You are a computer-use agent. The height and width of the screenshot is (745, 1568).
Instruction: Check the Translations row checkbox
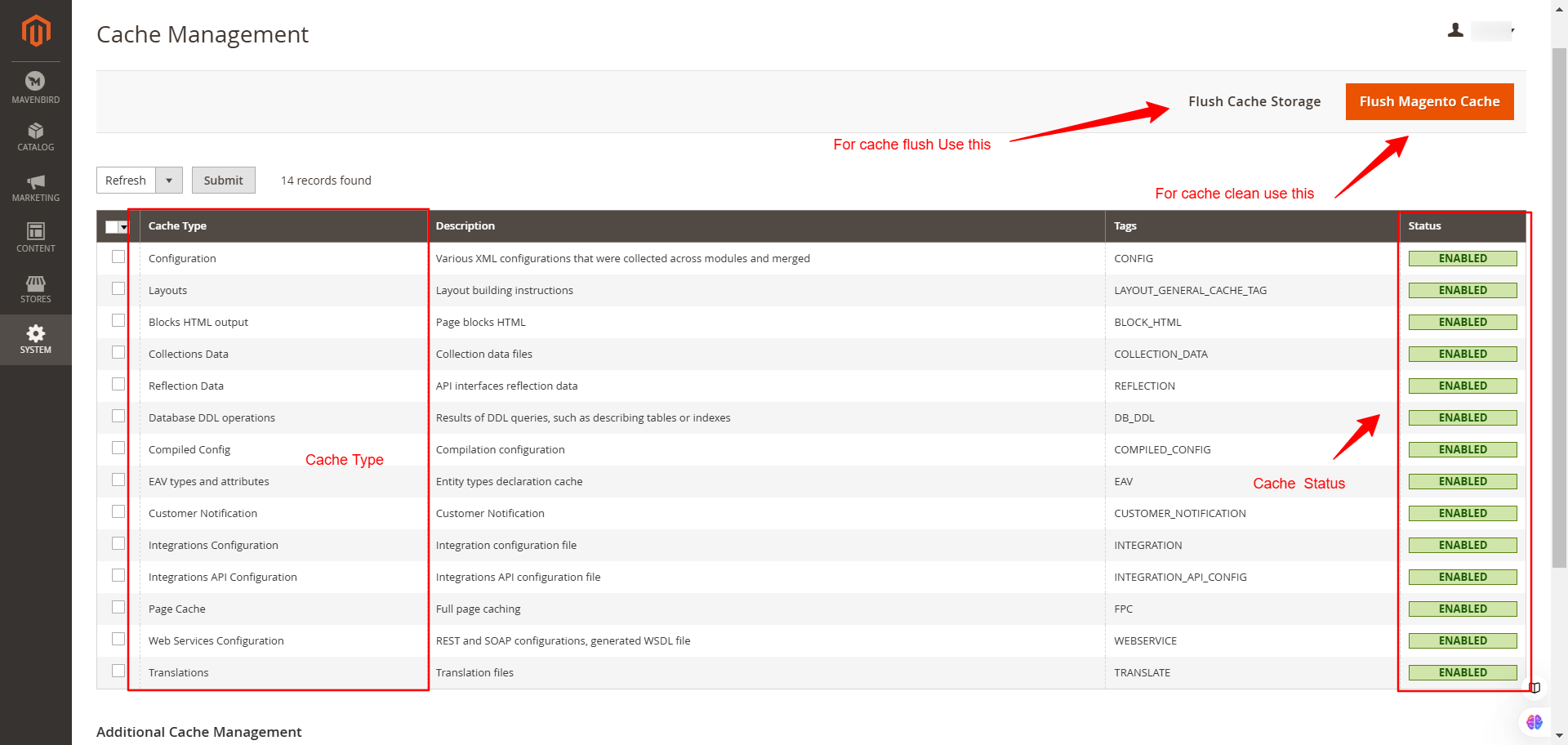point(118,671)
